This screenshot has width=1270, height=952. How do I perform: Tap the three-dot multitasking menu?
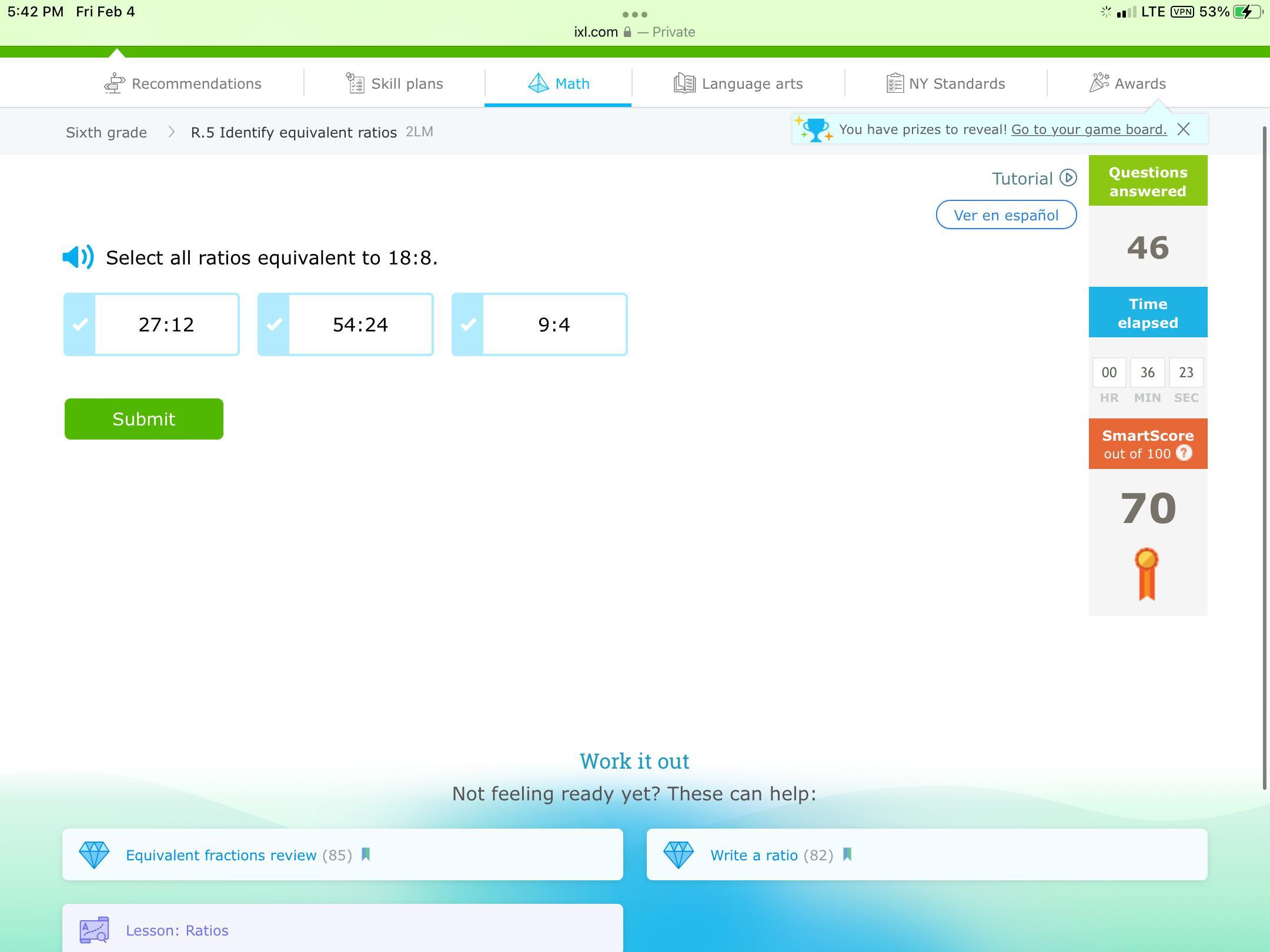coord(634,14)
